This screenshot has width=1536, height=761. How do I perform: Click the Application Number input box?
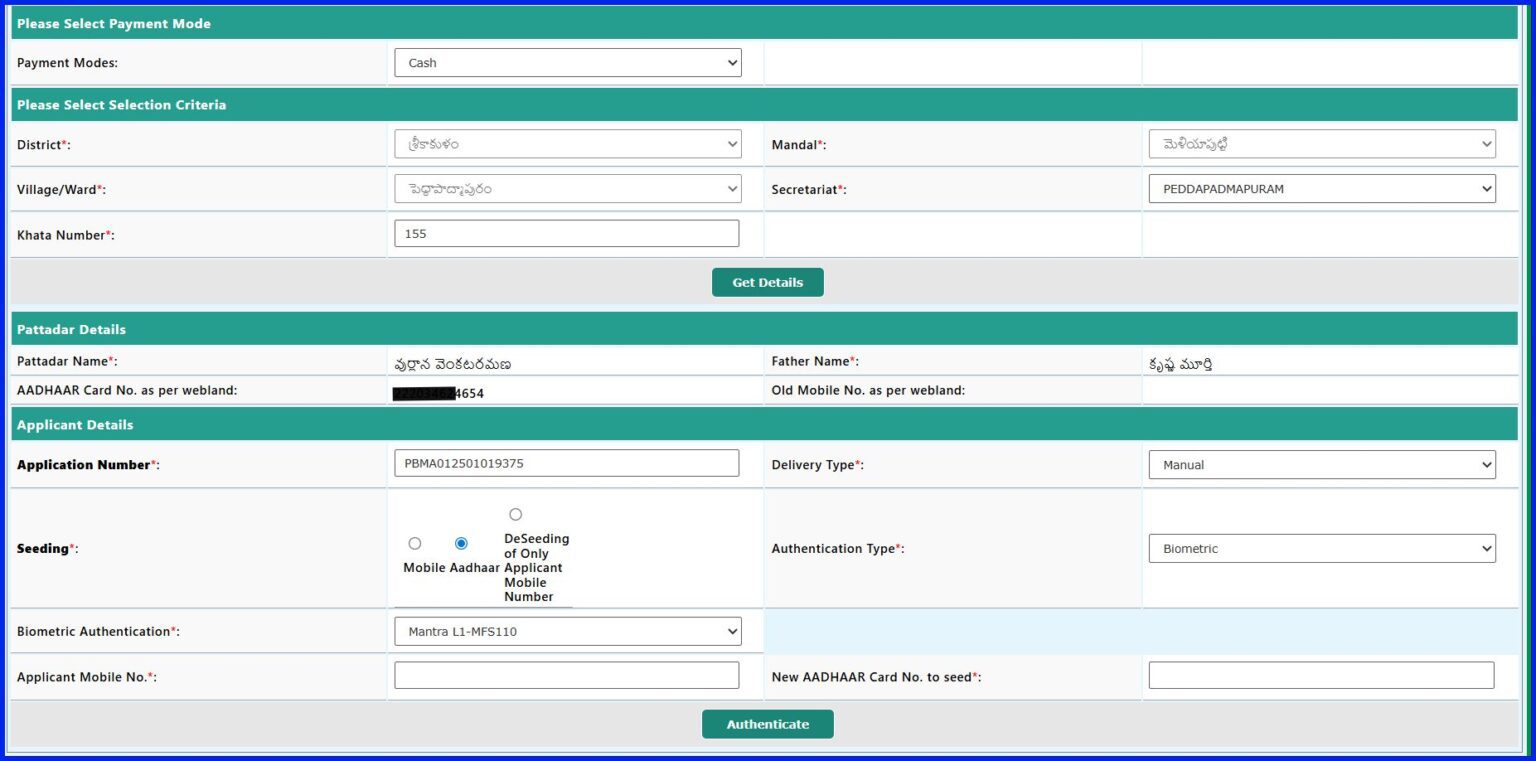567,463
